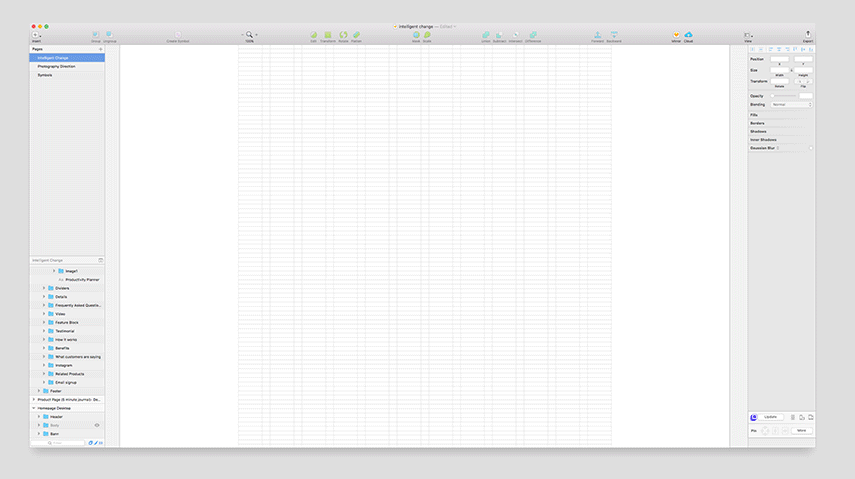Viewport: 855px width, 479px height.
Task: Click the Scale tool icon
Action: pyautogui.click(x=427, y=35)
